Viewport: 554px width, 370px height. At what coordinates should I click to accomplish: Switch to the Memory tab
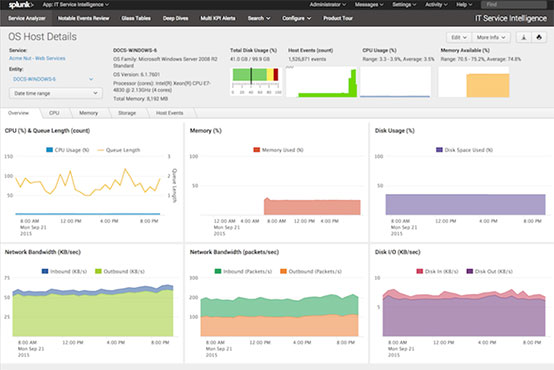(88, 113)
